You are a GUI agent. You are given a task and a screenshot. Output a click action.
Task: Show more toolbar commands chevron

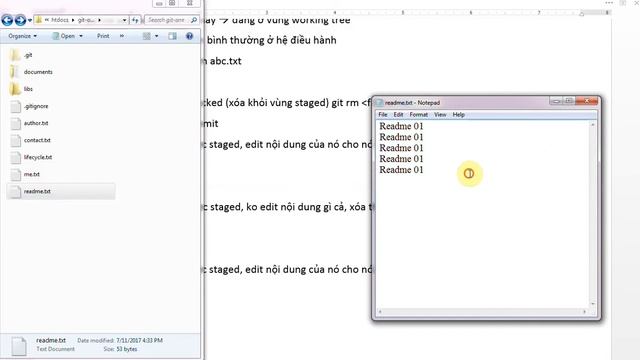(x=122, y=36)
